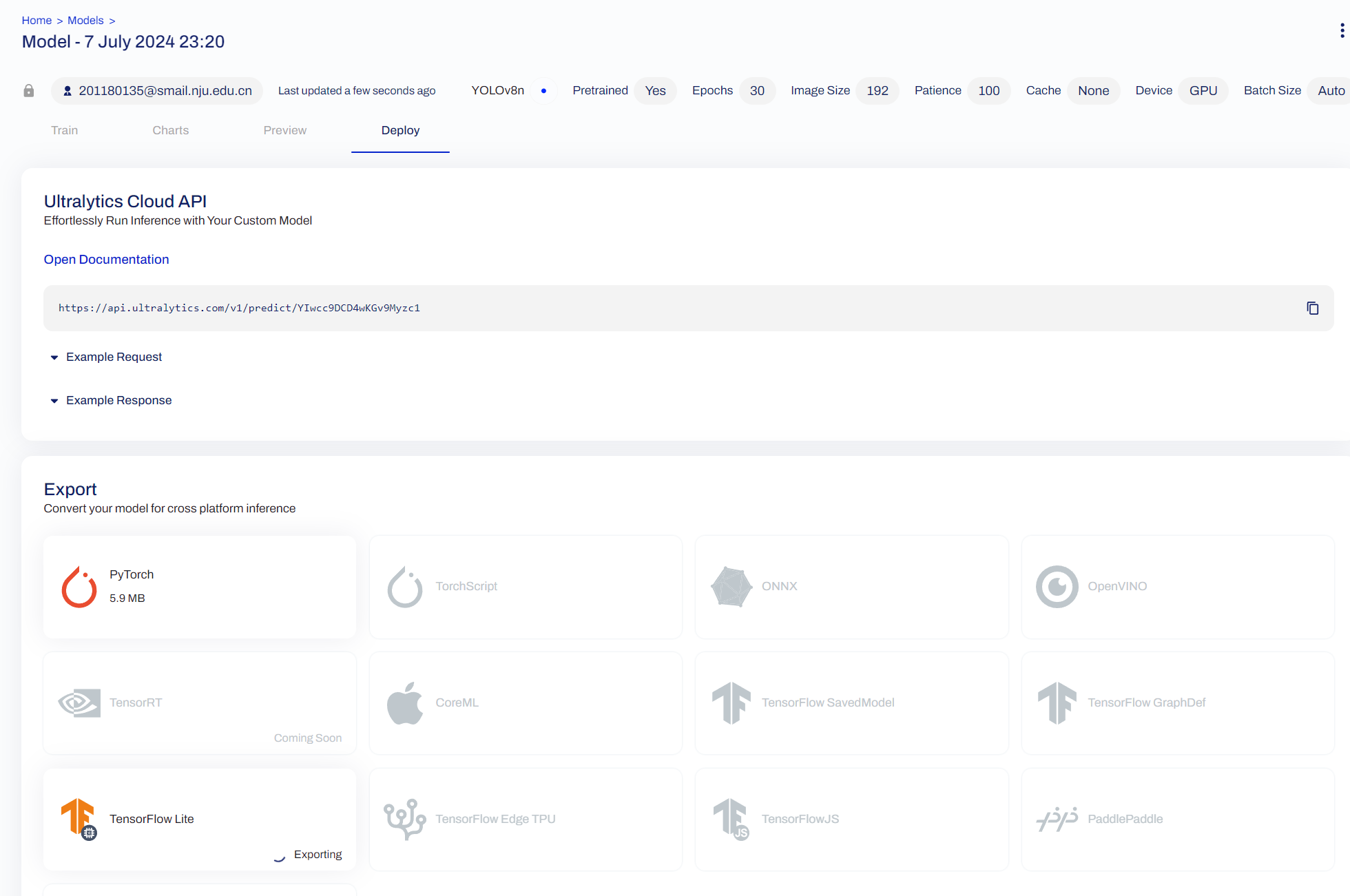Screen dimensions: 1350x896
Task: Go to the Preview tab
Action: coord(284,130)
